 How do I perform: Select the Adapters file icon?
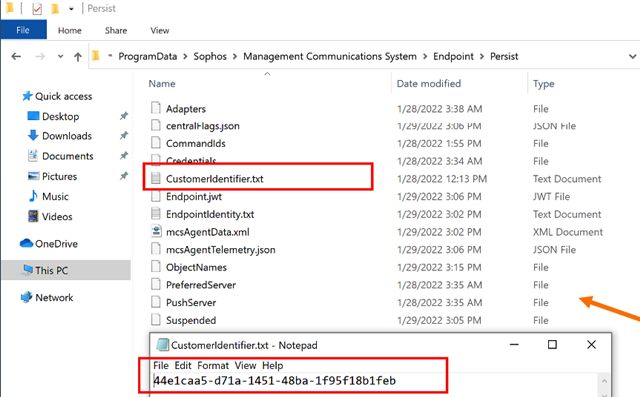(156, 108)
